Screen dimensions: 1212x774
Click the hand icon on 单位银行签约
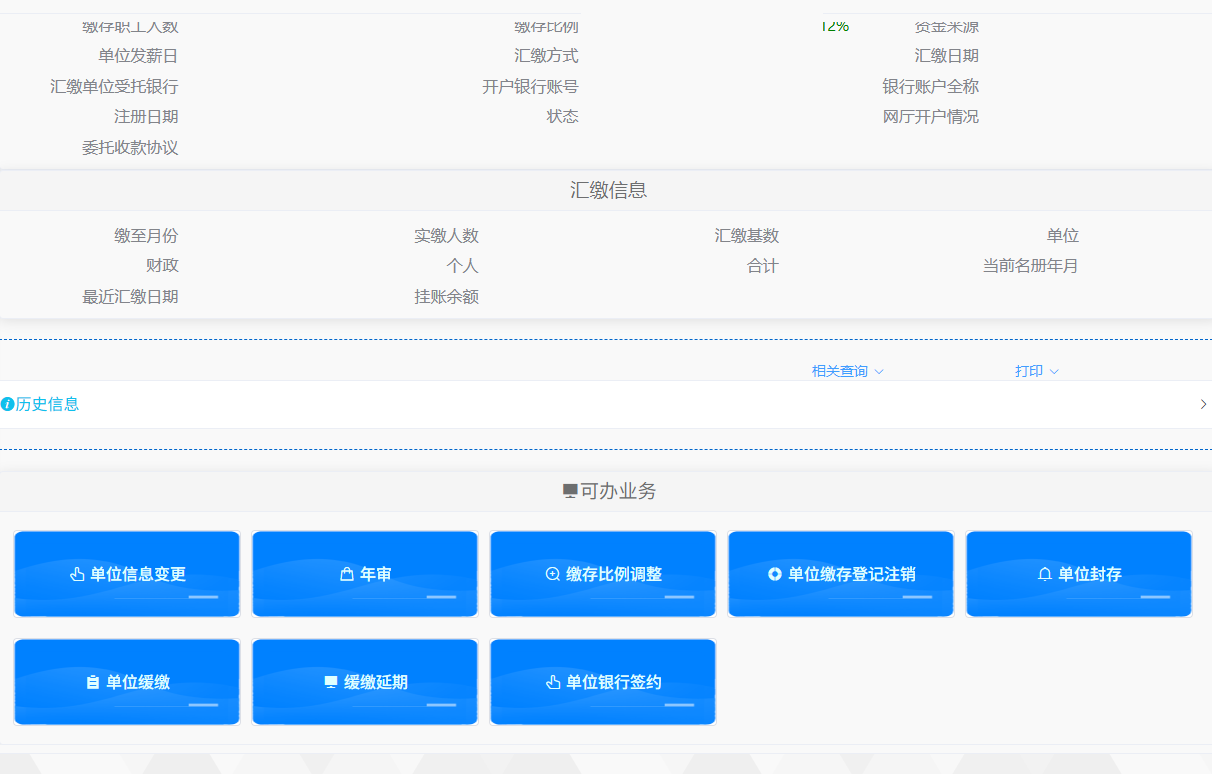point(553,683)
